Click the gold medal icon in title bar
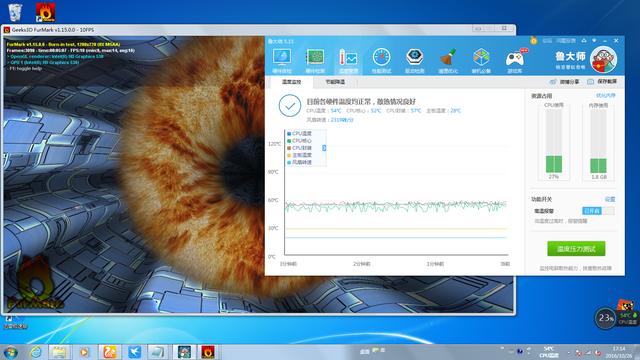Image resolution: width=640 pixels, height=360 pixels. (x=533, y=40)
